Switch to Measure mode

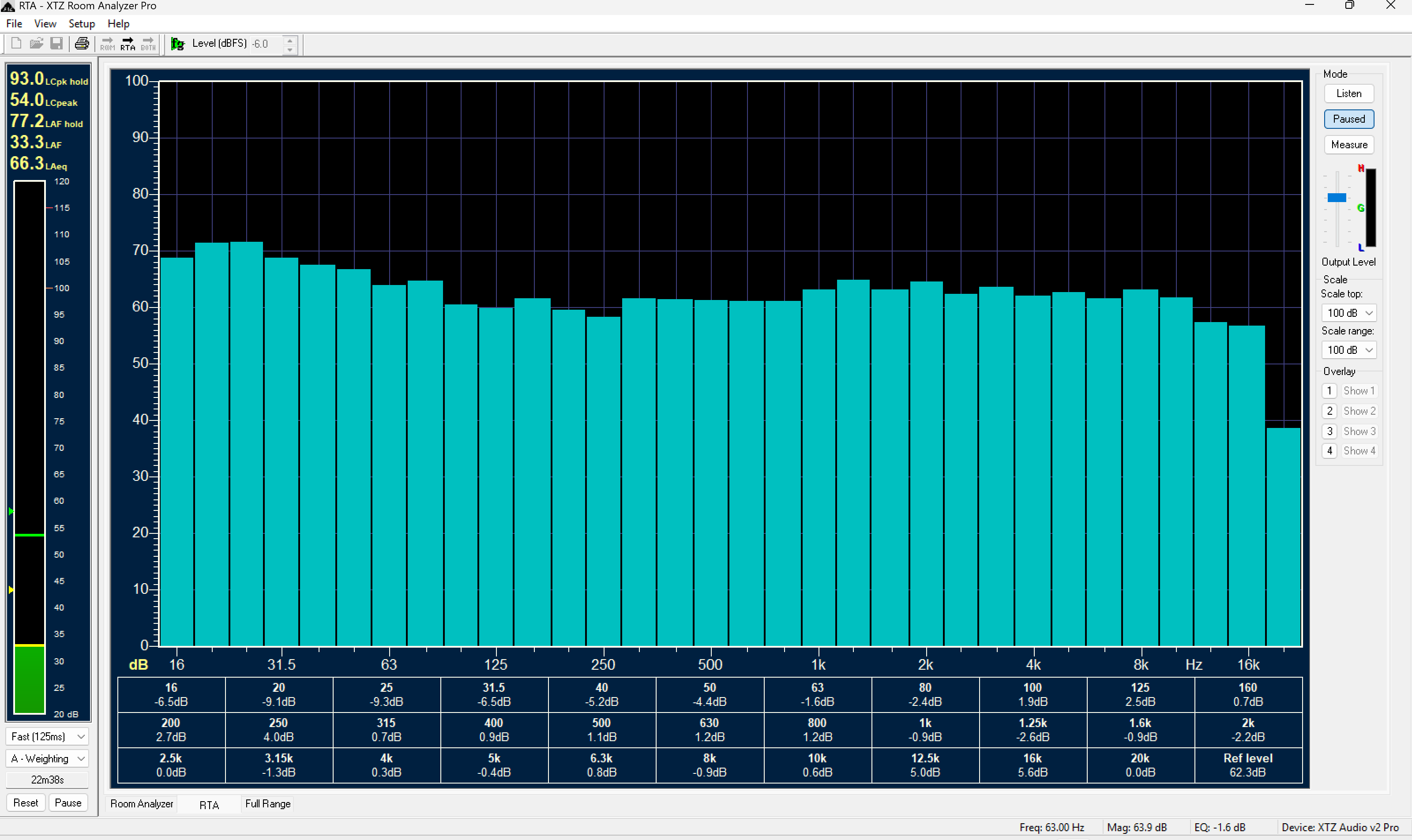pyautogui.click(x=1348, y=144)
